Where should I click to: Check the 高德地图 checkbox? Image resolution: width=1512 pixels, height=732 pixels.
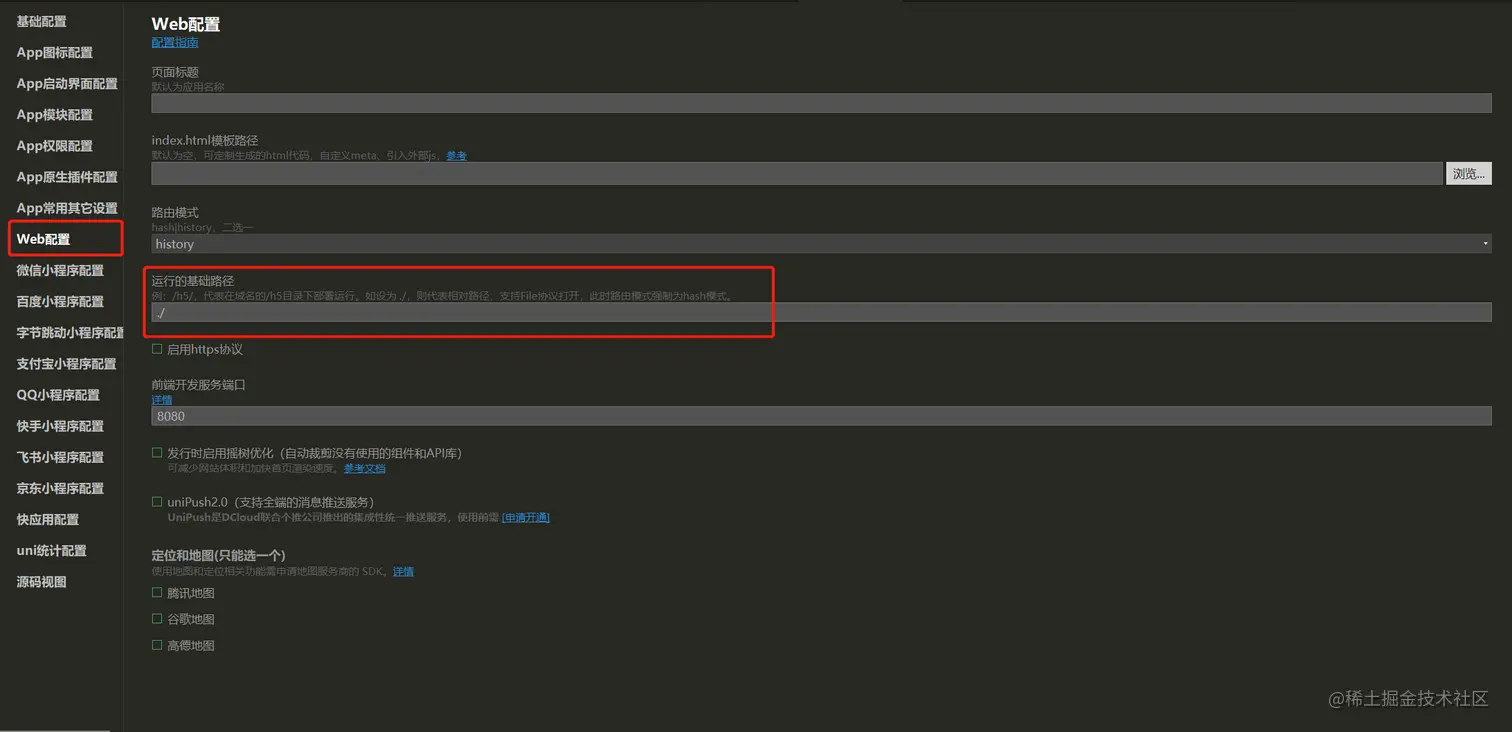click(x=157, y=645)
